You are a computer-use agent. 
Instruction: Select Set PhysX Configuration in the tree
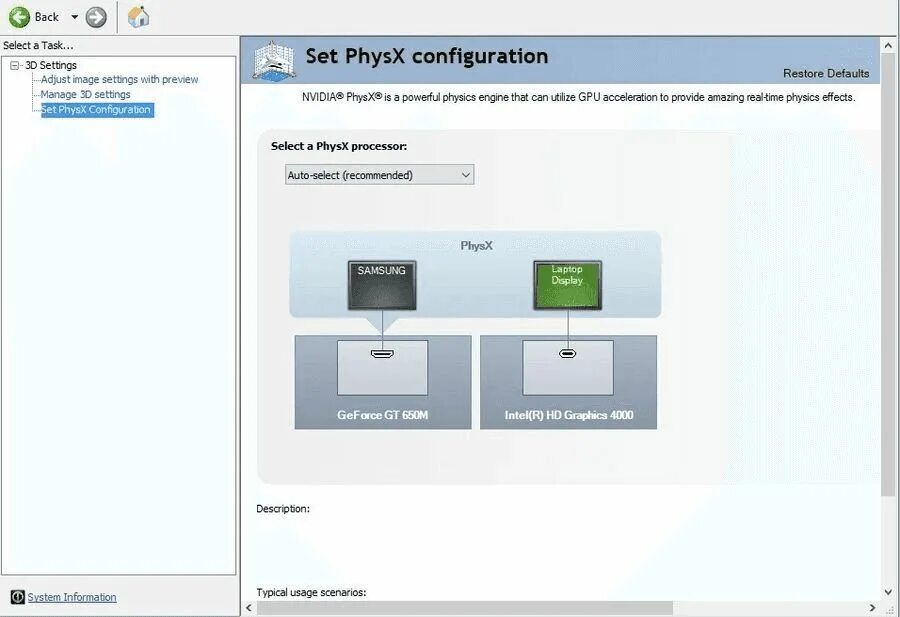pos(96,110)
